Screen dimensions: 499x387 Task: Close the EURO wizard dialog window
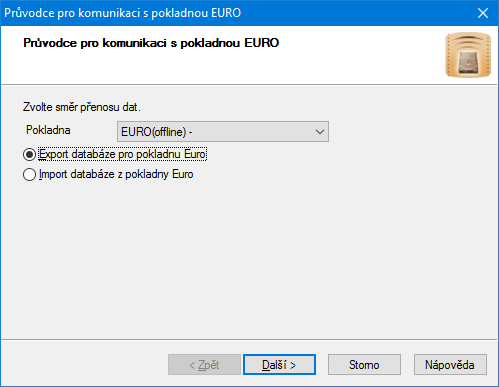(483, 13)
